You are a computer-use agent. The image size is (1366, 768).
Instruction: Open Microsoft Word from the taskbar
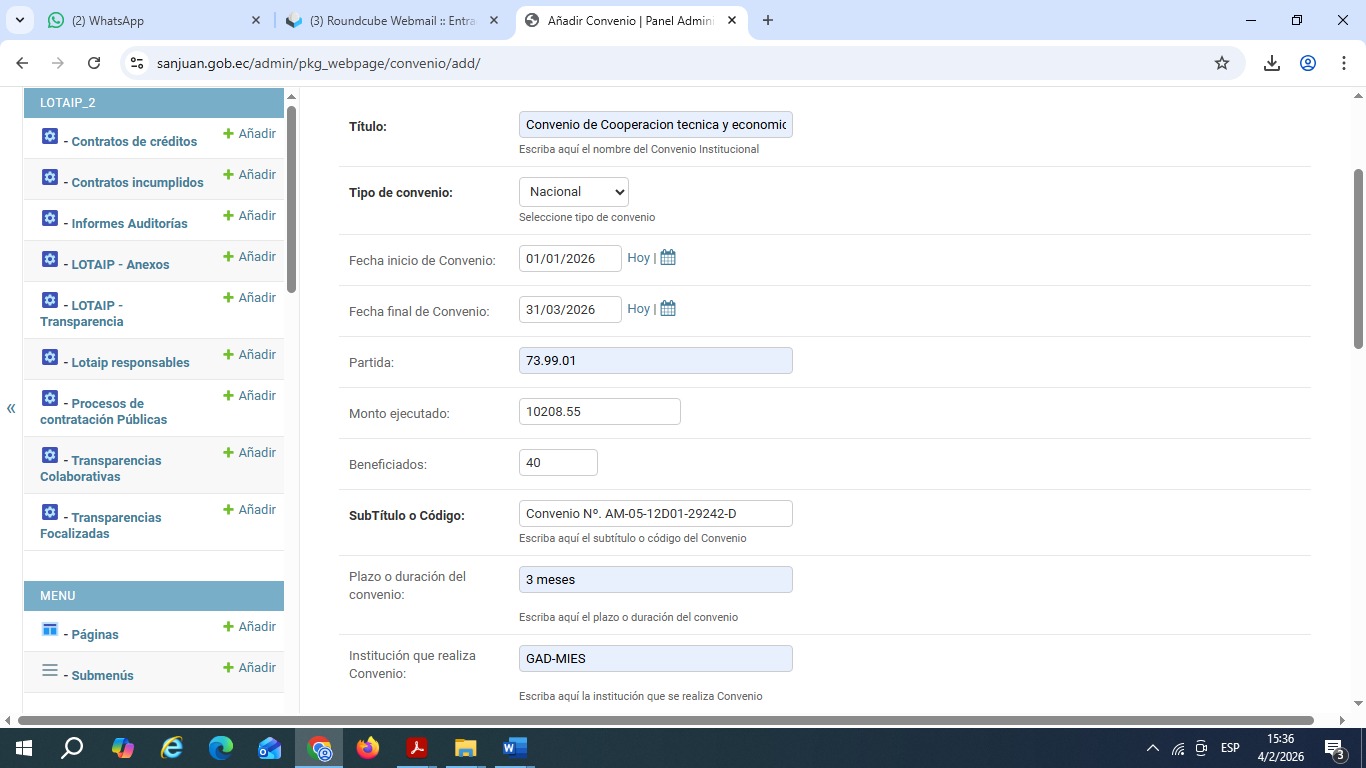514,748
